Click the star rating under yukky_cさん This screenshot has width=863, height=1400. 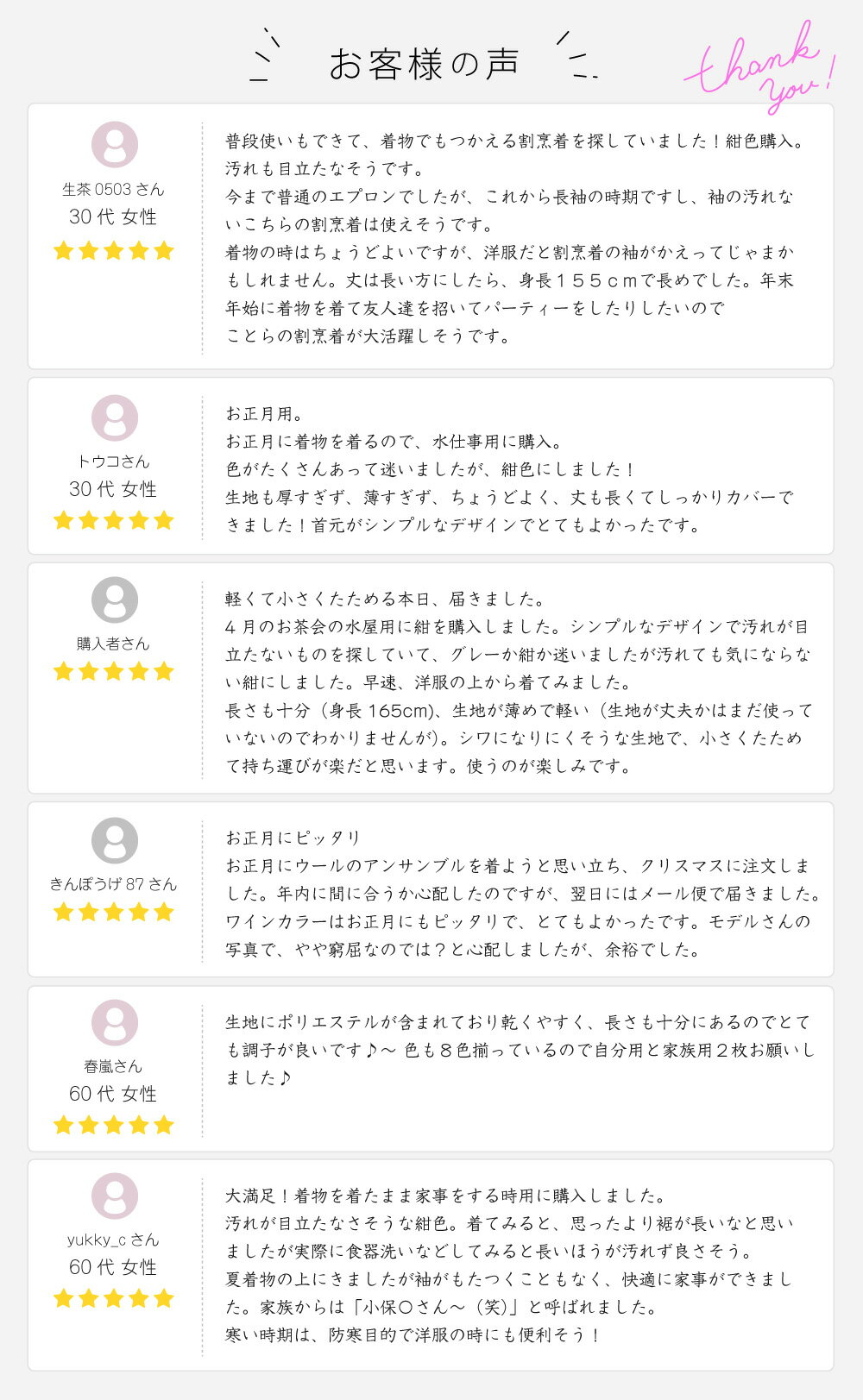click(114, 1298)
